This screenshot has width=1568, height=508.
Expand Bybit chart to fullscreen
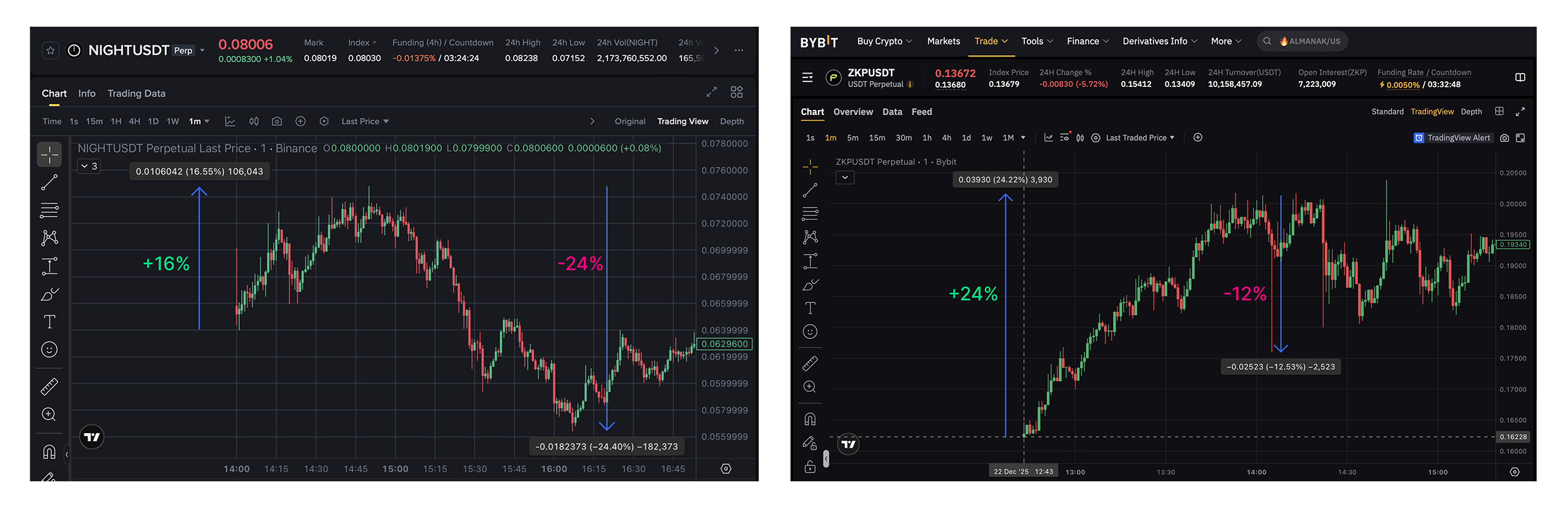[x=1520, y=112]
